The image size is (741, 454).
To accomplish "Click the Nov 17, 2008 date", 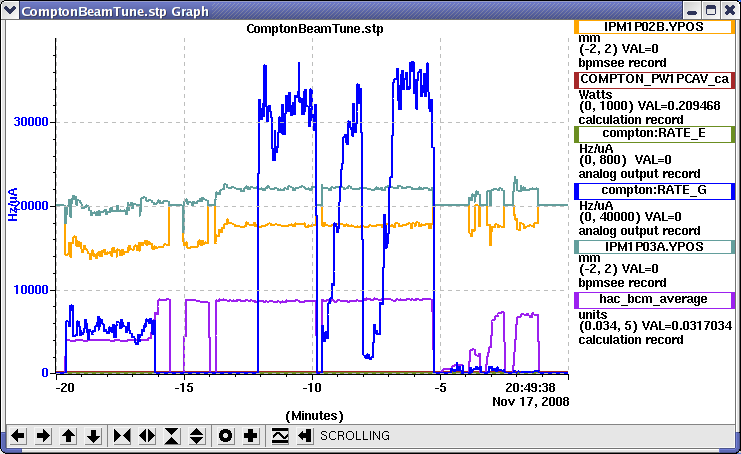I will click(x=531, y=402).
